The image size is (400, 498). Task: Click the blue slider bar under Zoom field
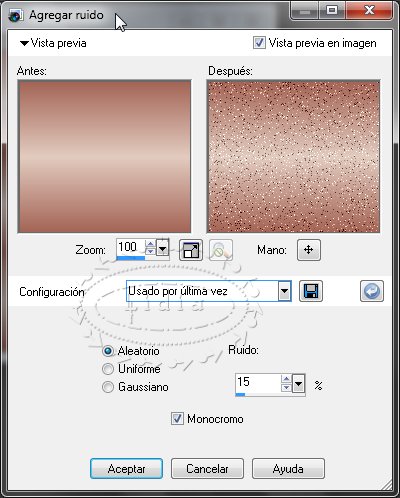point(131,258)
